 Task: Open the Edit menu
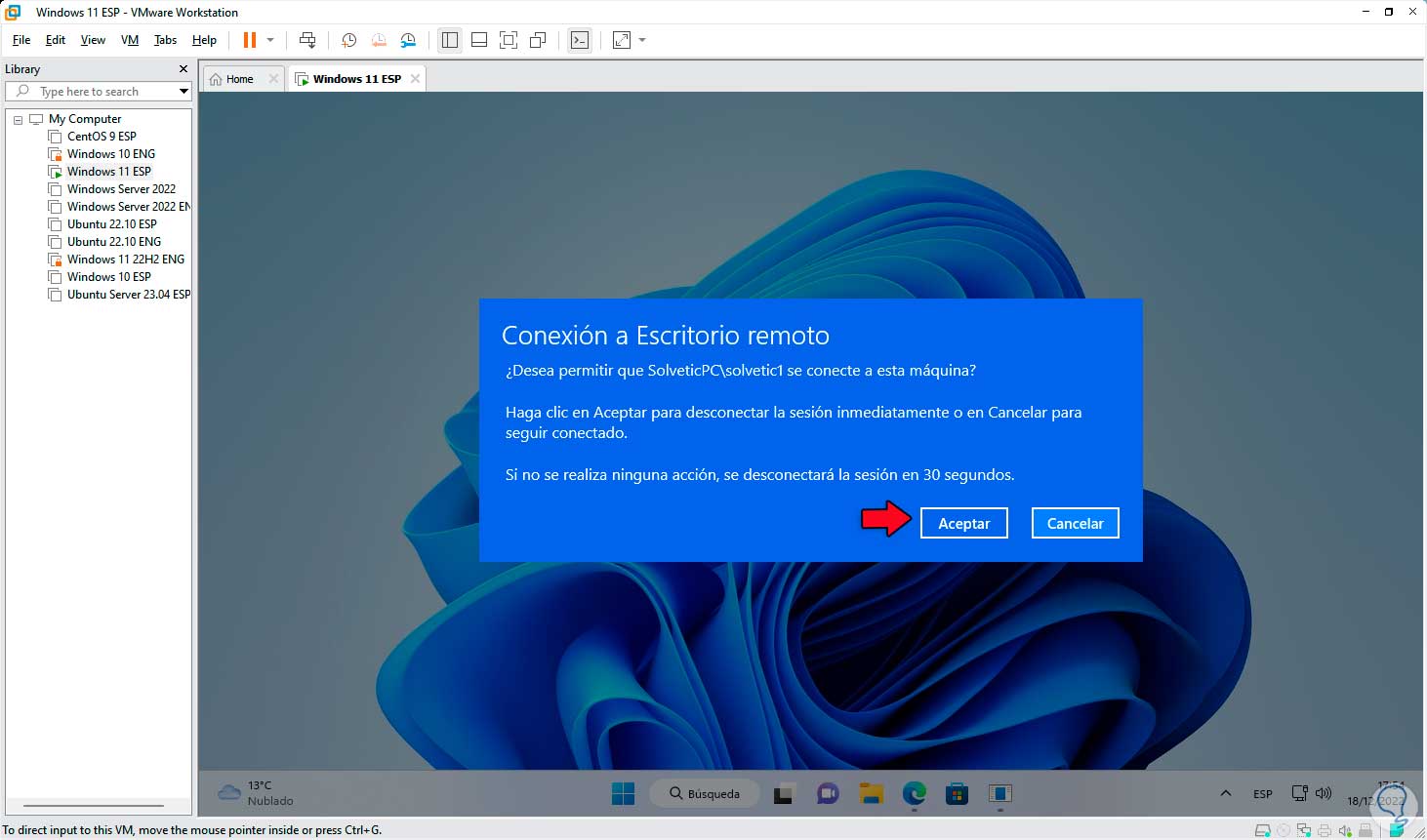(56, 40)
